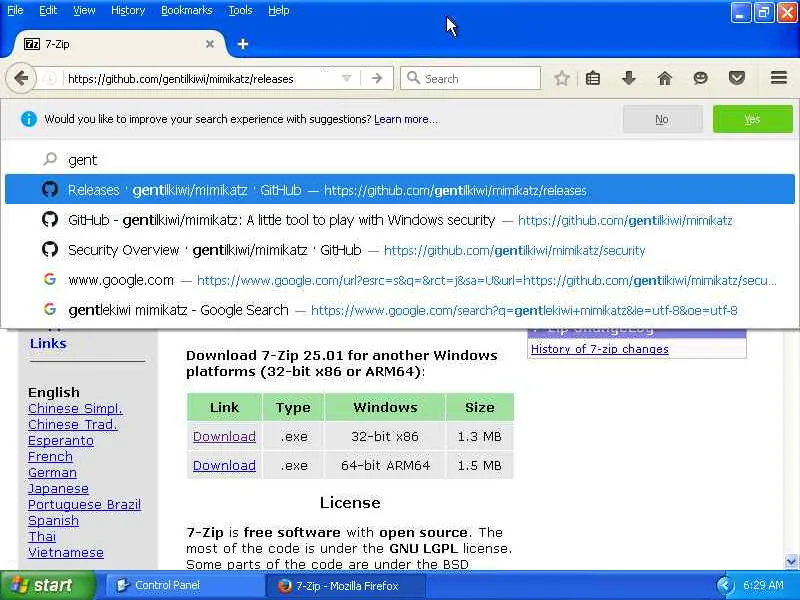Click the info icon in the notification bar
Viewport: 800px width, 600px height.
(x=29, y=119)
